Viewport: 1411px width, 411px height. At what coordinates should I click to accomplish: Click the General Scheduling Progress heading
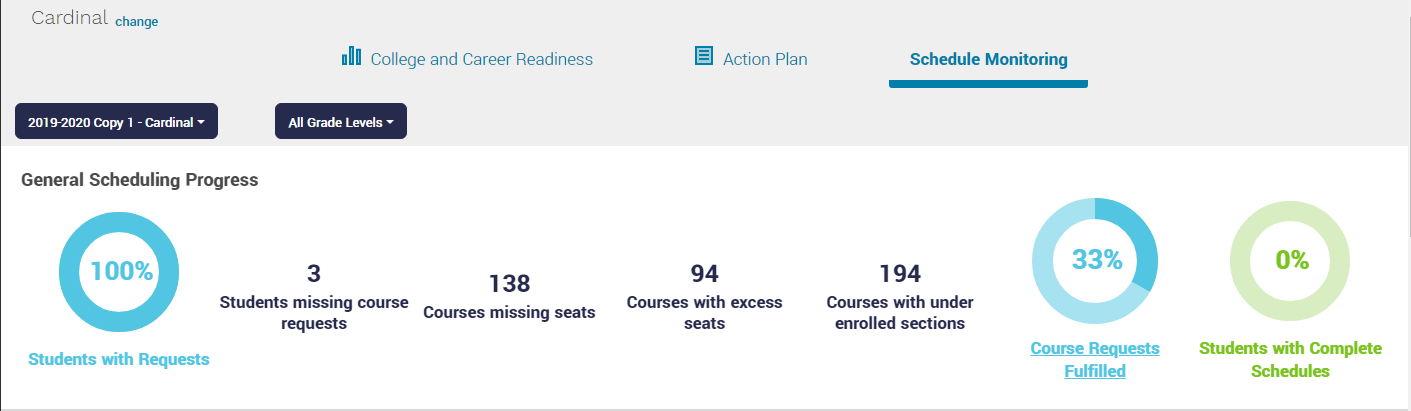pyautogui.click(x=140, y=180)
